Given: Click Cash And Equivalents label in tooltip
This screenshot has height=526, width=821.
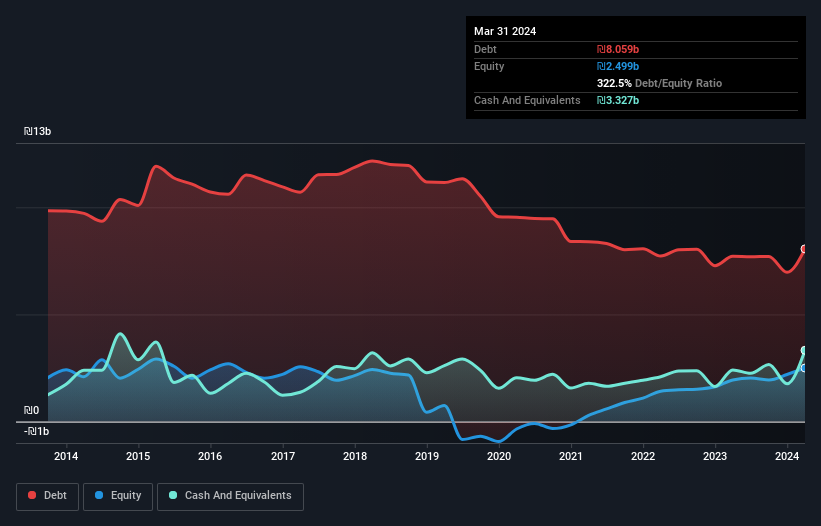Looking at the screenshot, I should point(527,100).
